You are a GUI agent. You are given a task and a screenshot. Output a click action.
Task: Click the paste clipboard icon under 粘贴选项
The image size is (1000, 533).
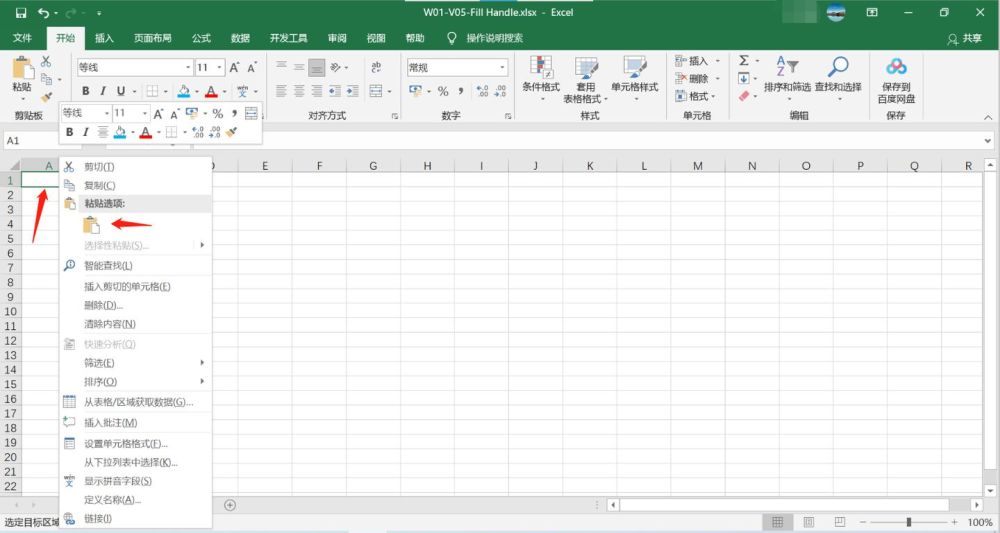tap(91, 225)
